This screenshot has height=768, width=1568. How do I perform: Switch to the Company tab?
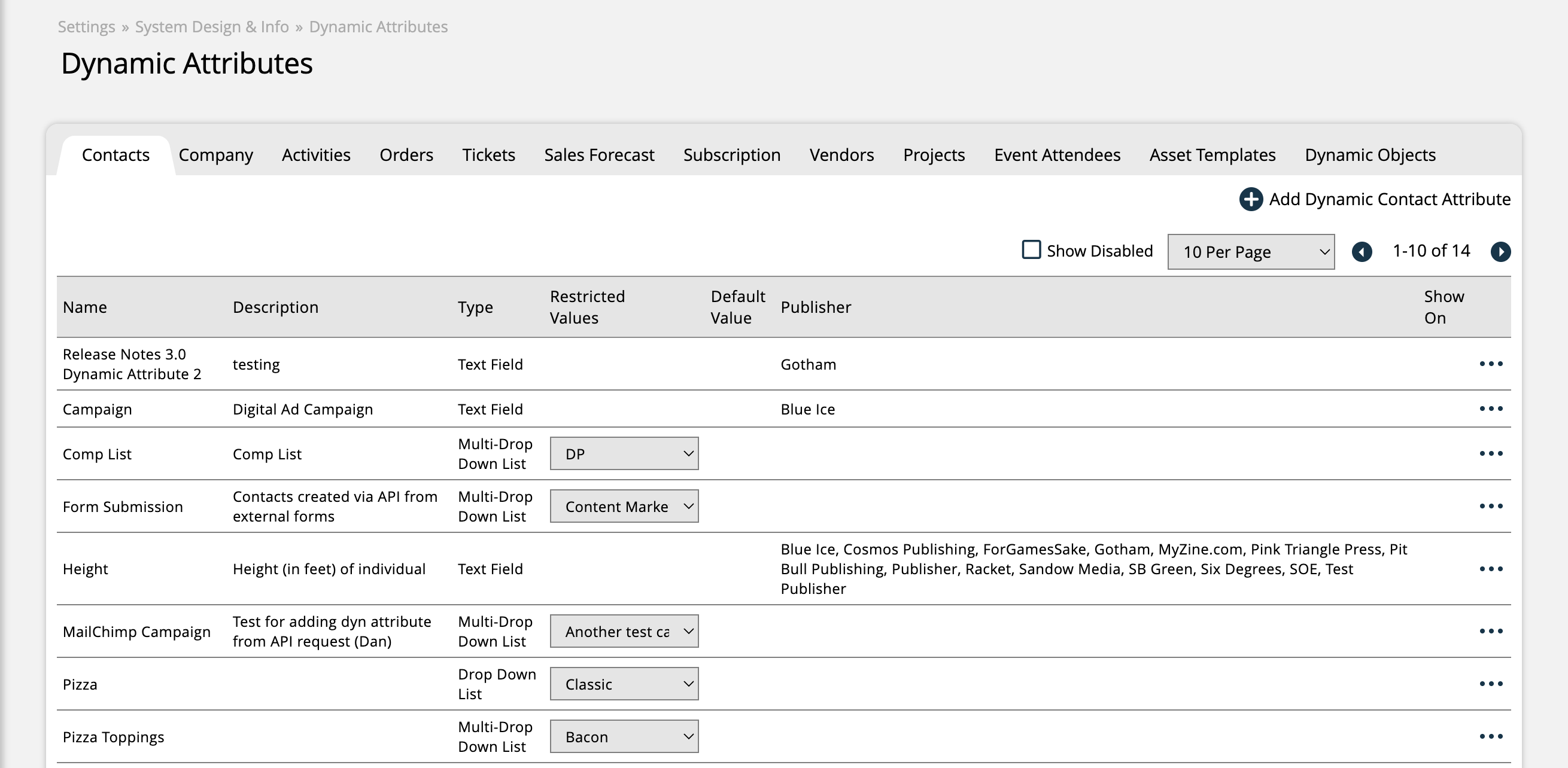click(215, 155)
